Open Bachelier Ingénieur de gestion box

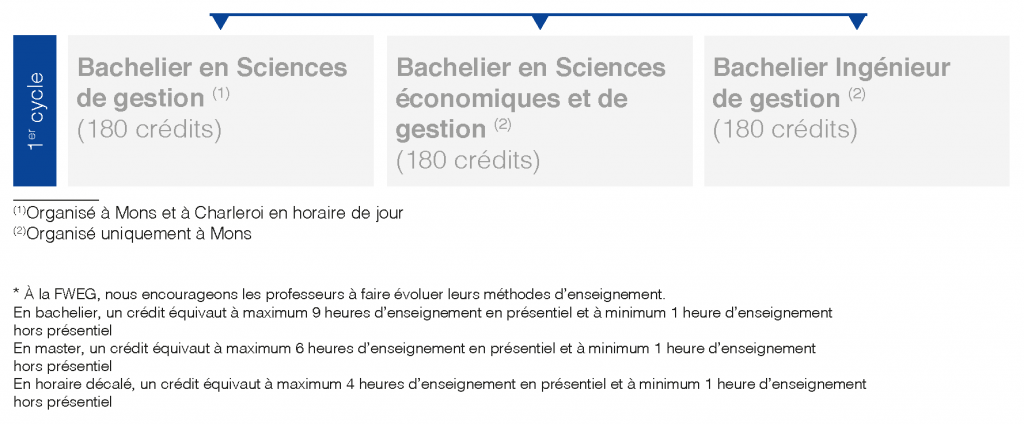857,110
